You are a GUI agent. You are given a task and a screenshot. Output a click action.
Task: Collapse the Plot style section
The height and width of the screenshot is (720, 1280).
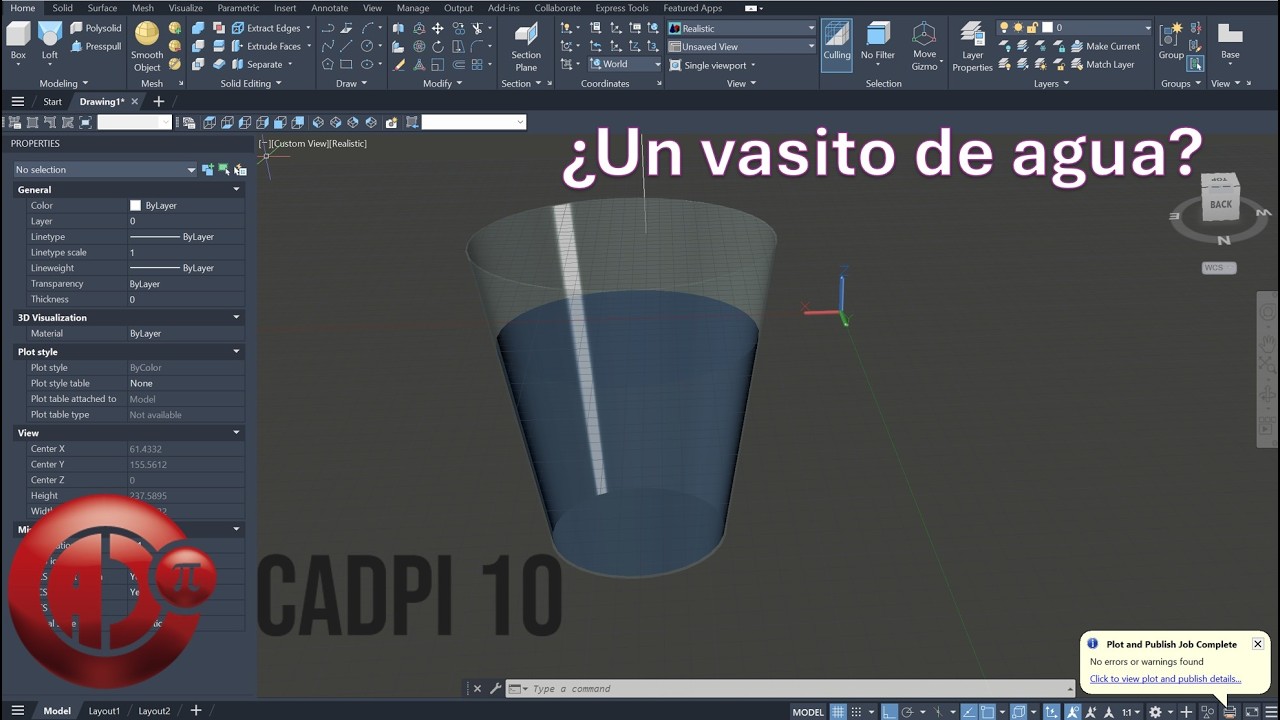click(237, 351)
